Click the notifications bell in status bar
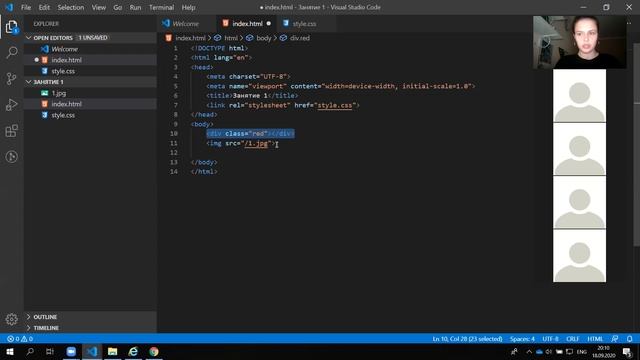This screenshot has width=640, height=360. pos(629,339)
